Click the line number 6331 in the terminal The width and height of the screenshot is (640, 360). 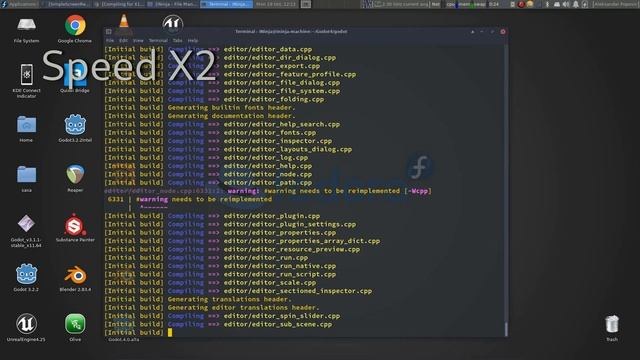coord(116,199)
